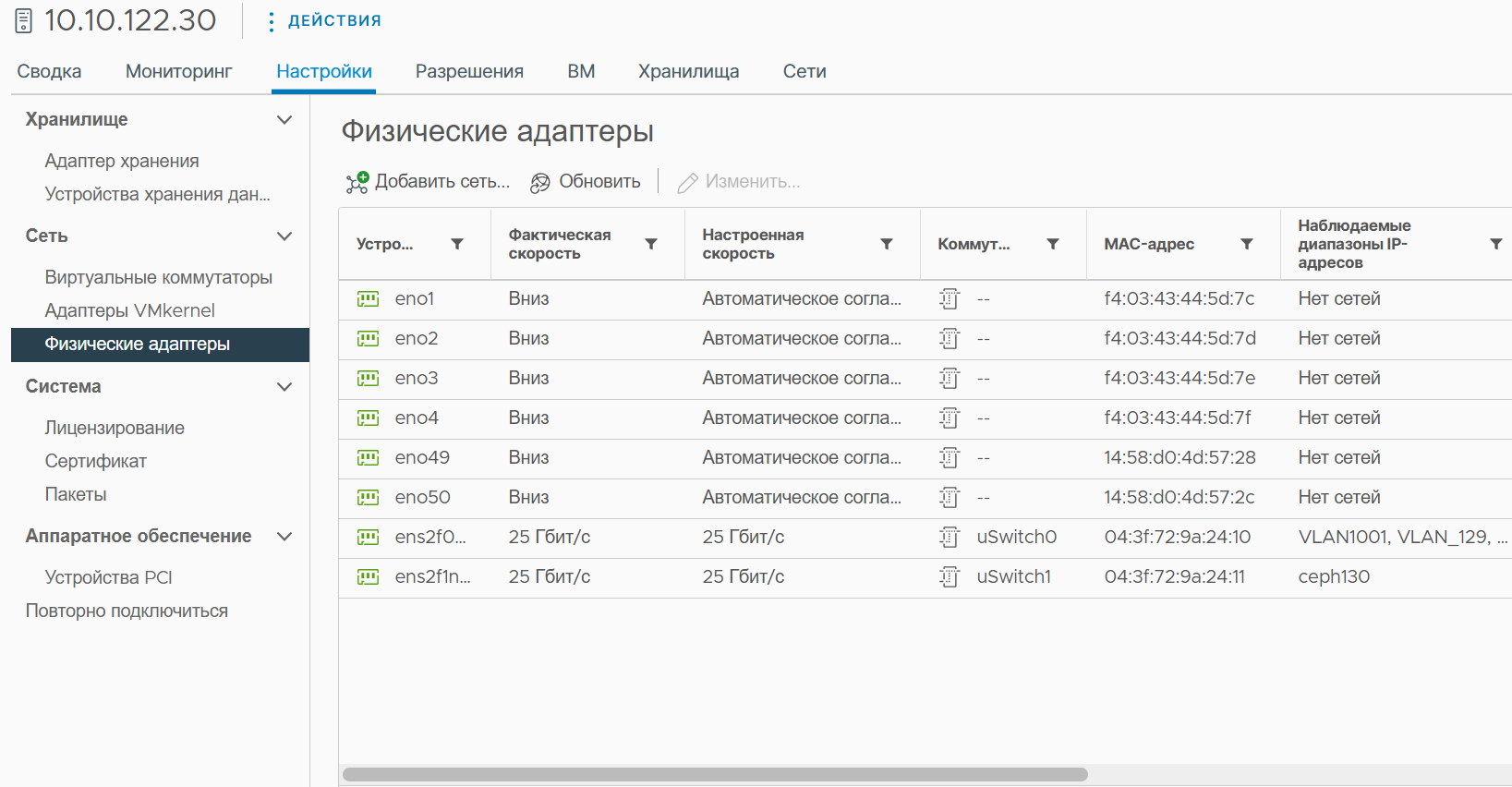This screenshot has height=787, width=1512.
Task: Switch to the Мониторинг tab
Action: tap(179, 71)
